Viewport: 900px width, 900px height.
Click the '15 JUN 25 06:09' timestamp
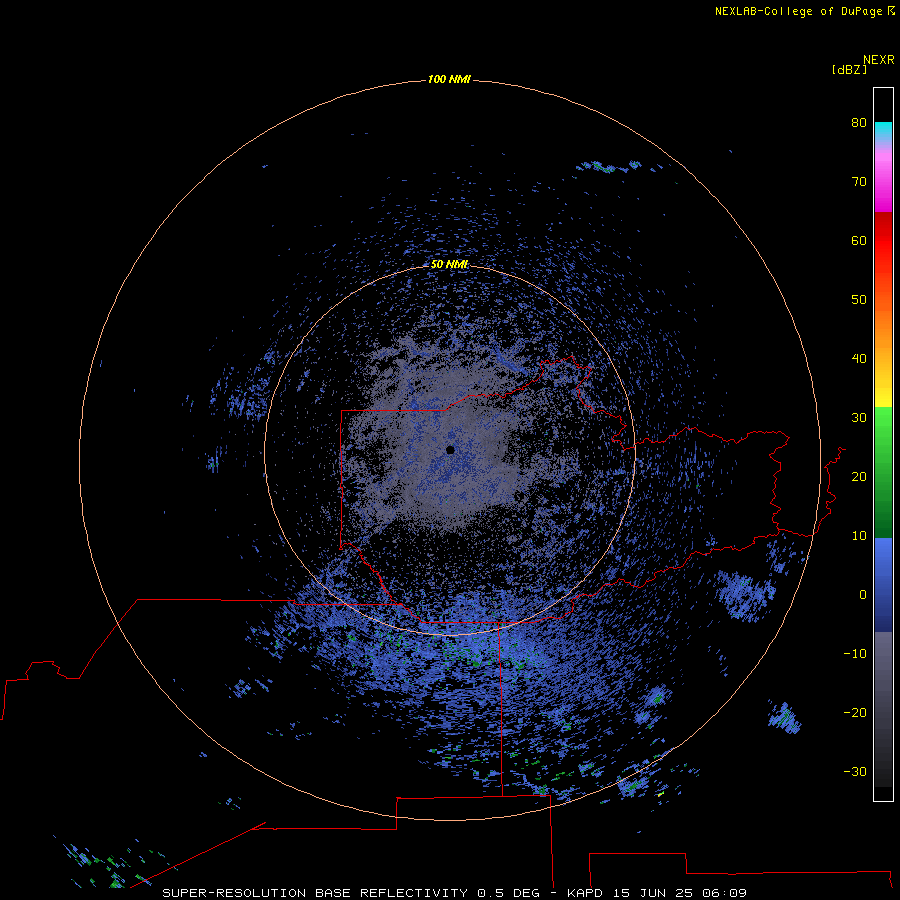pos(679,893)
